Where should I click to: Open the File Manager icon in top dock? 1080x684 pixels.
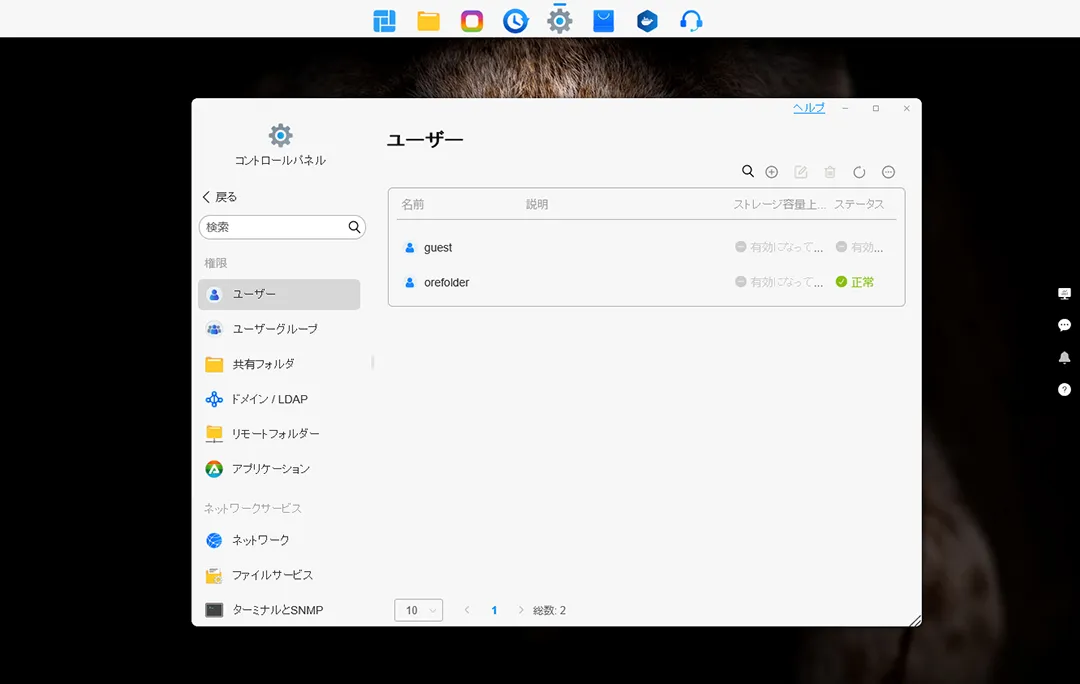[428, 21]
